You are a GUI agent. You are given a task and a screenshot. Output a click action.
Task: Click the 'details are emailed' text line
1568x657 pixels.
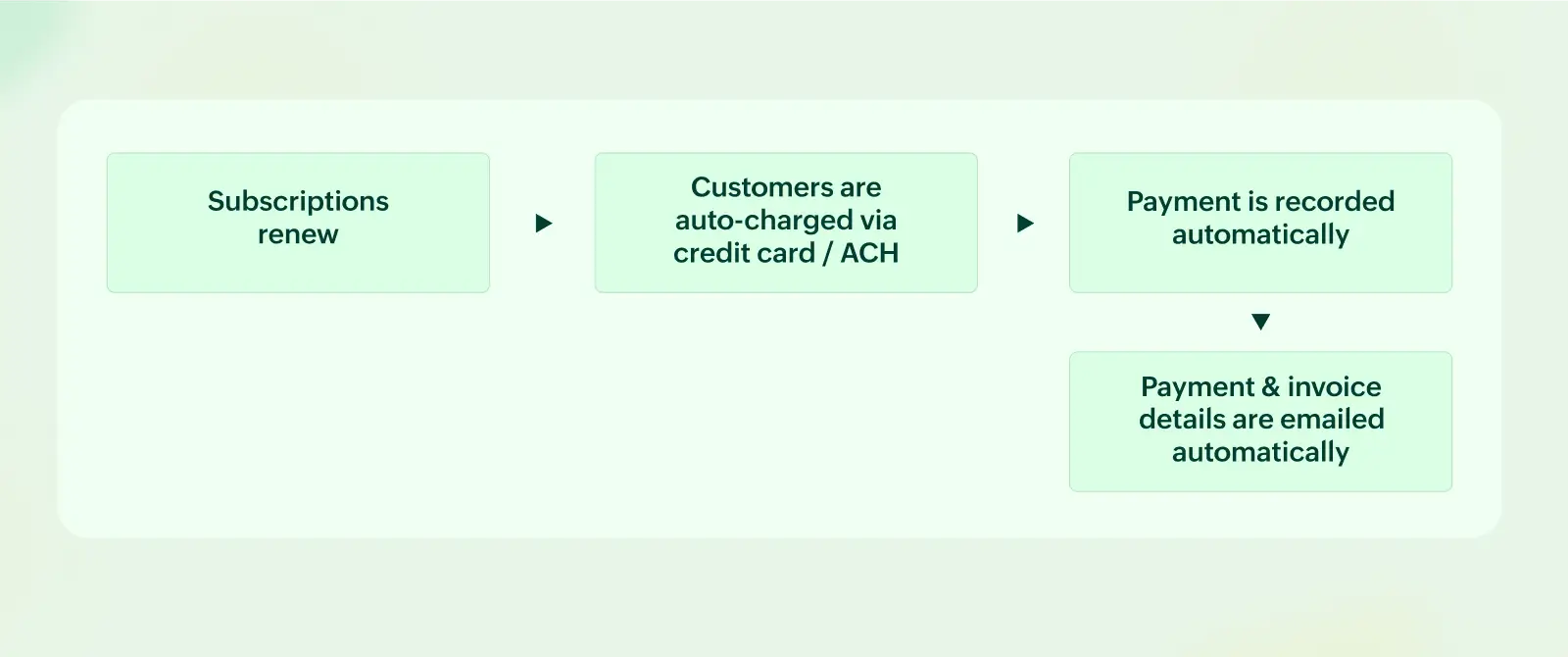(x=1260, y=419)
